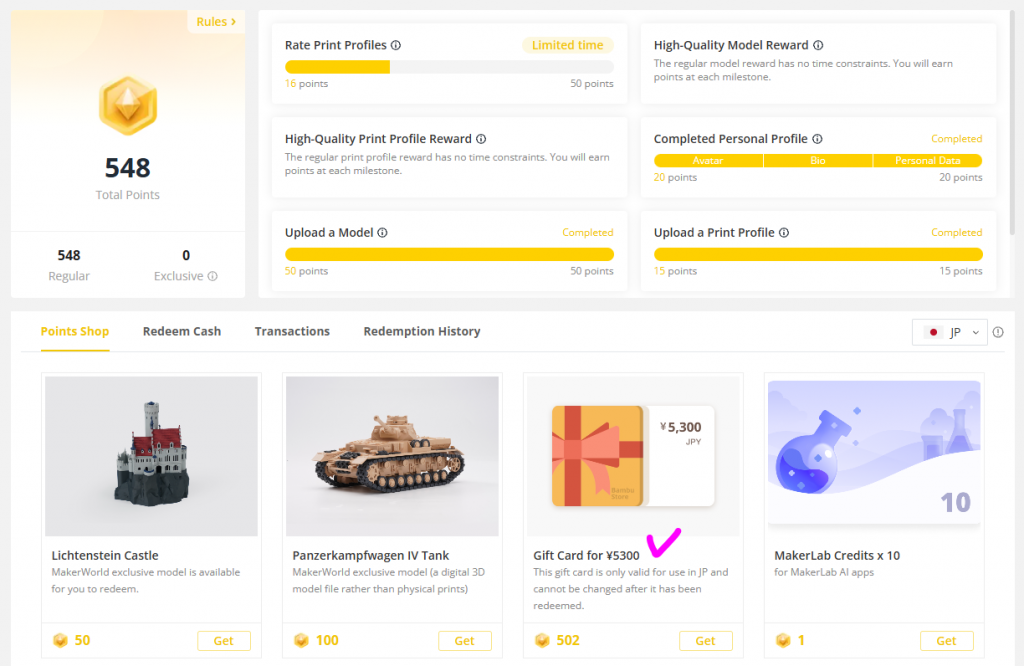This screenshot has width=1024, height=666.
Task: Click the Panzerkampfwagen IV Tank thumbnail
Action: [392, 456]
